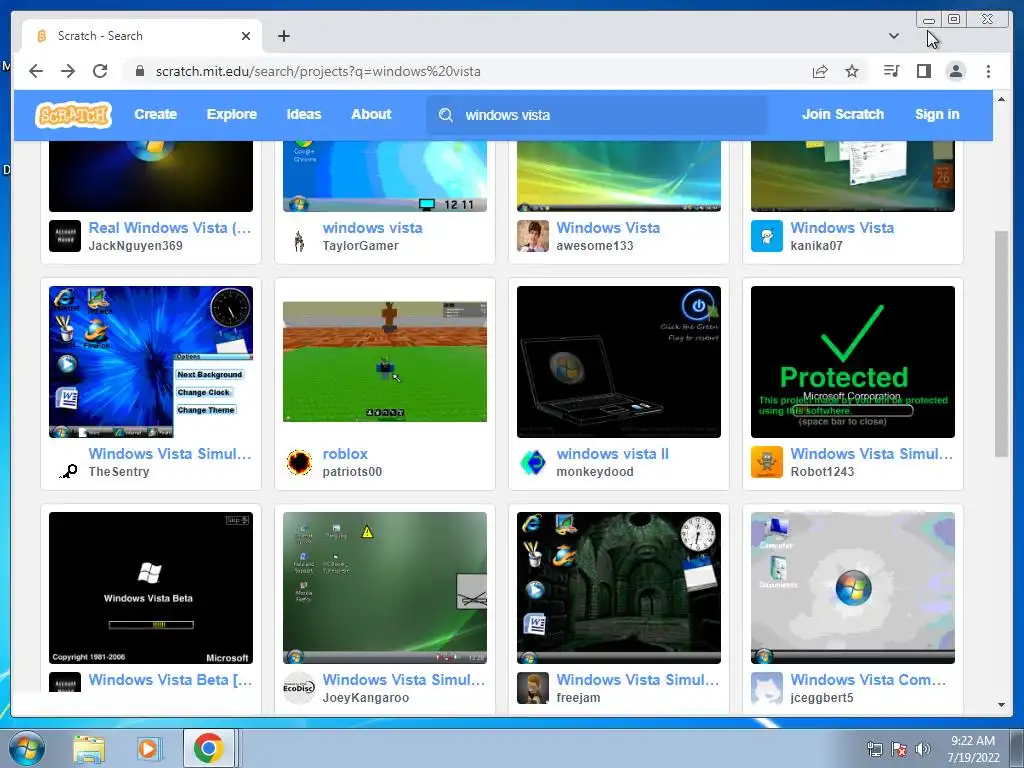Screen dimensions: 1024x768
Task: Open jceggbert5 grey desktop thumbnail
Action: 852,588
